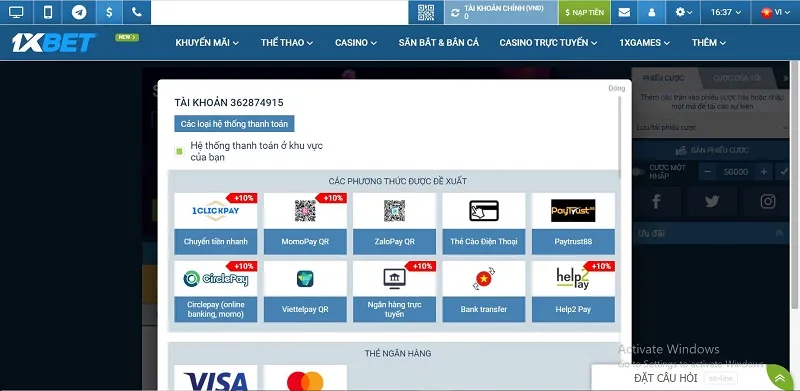Open the Casino menu
The width and height of the screenshot is (800, 391).
coord(356,43)
